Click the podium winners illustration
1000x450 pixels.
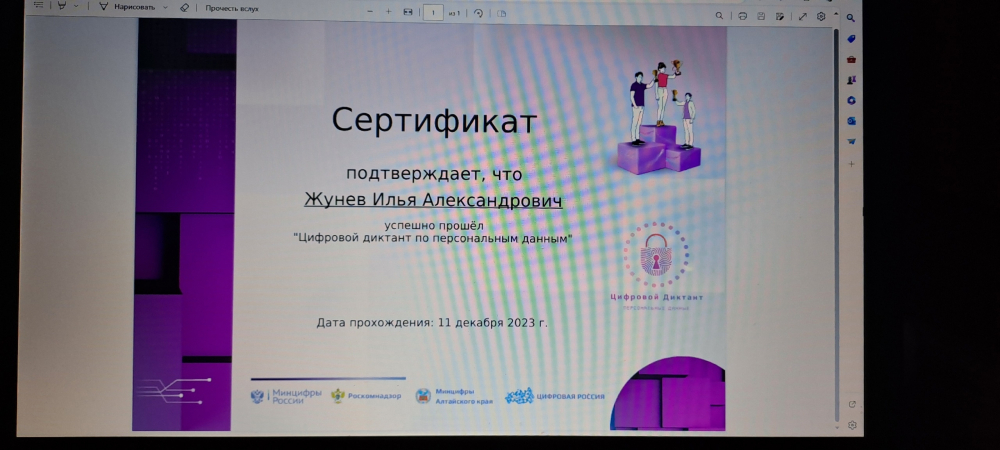click(659, 117)
